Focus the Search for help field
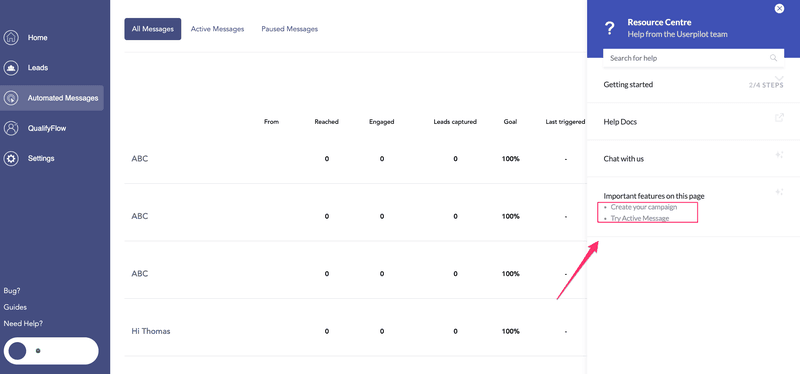This screenshot has width=800, height=374. 693,58
